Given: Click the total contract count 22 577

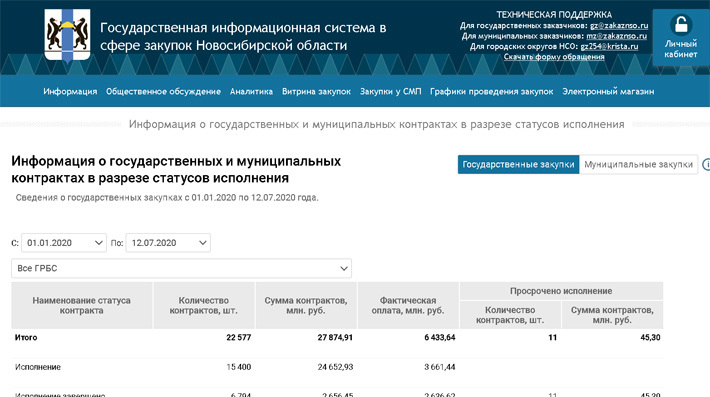Looking at the screenshot, I should click(x=239, y=338).
